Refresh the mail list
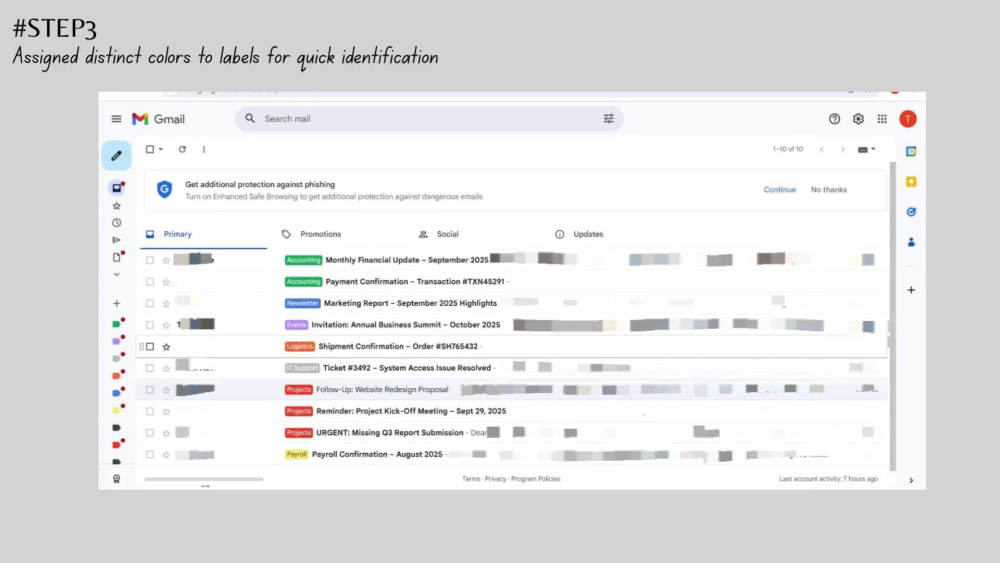Viewport: 1000px width, 563px height. coord(182,149)
